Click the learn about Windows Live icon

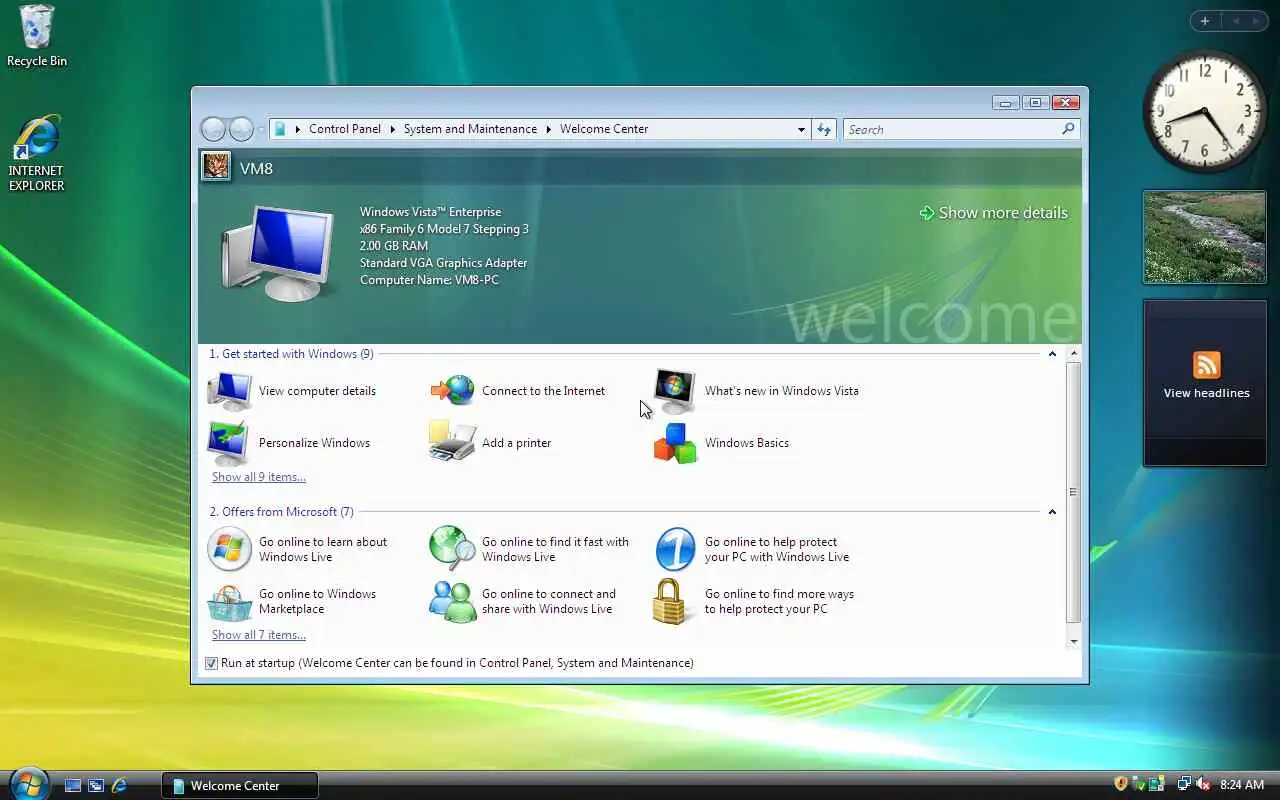[229, 549]
